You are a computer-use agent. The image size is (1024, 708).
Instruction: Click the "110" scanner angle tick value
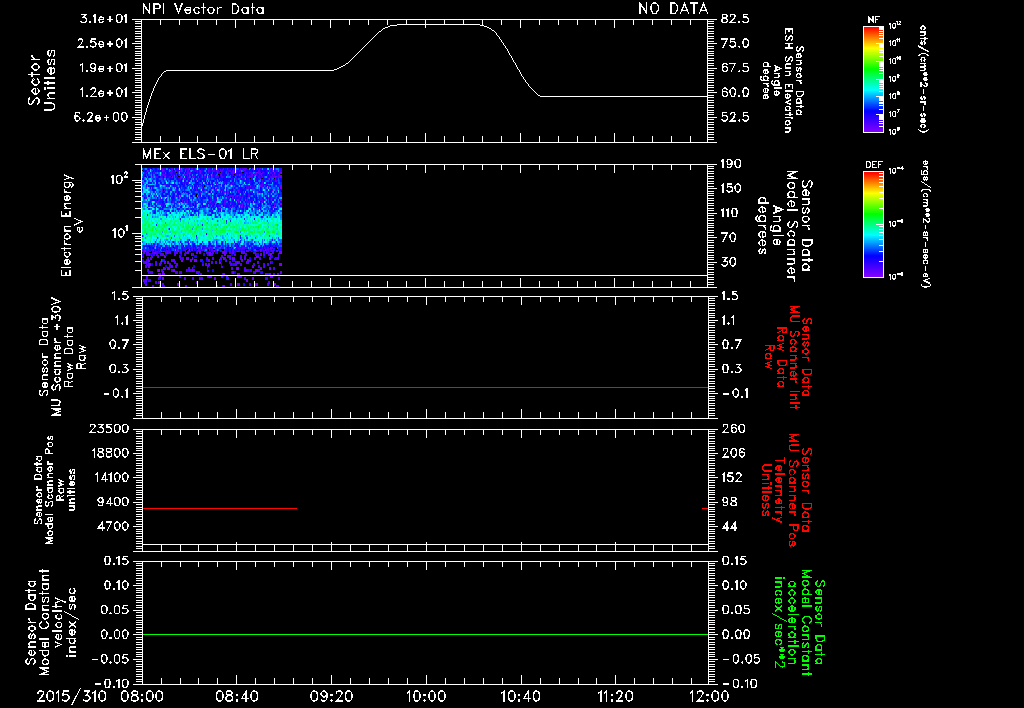731,213
